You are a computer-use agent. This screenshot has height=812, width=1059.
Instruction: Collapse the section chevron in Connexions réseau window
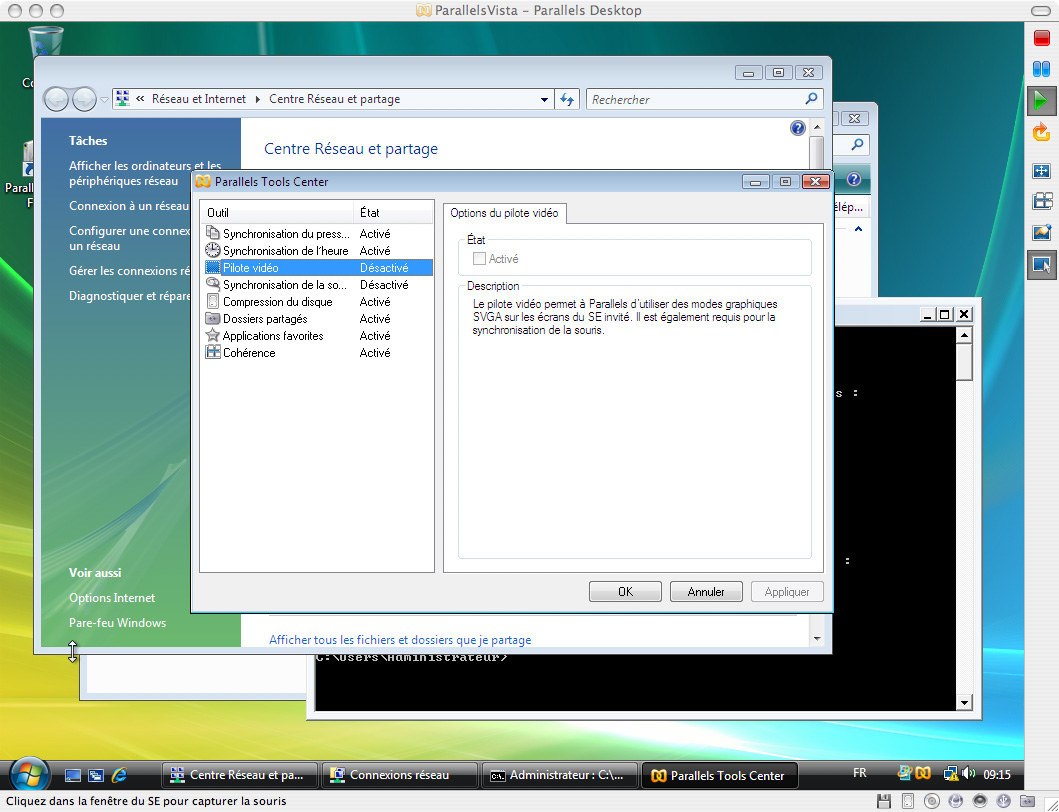858,229
